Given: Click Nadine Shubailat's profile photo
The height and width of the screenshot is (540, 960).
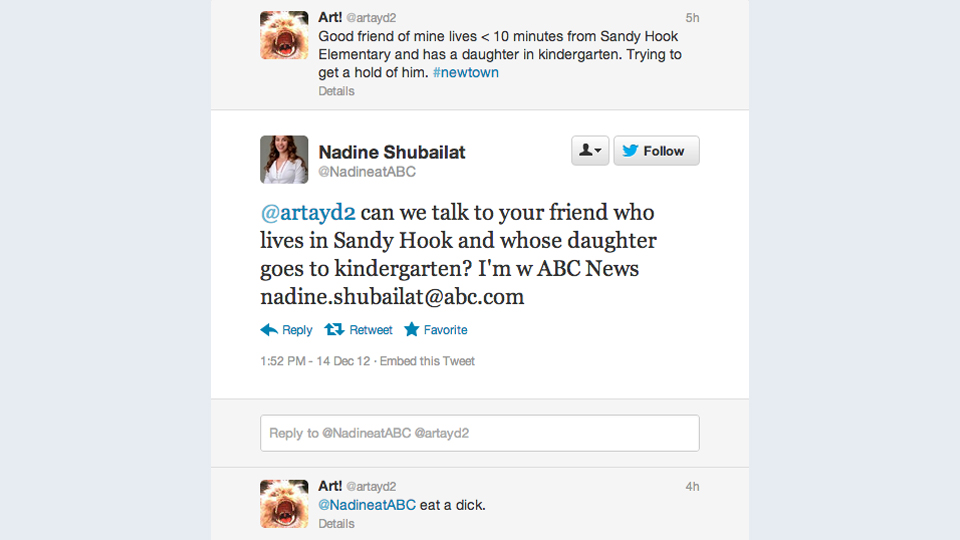Looking at the screenshot, I should (x=284, y=160).
